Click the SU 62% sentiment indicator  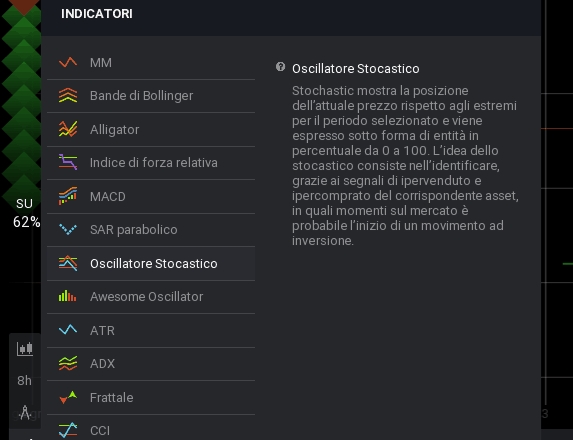click(26, 213)
